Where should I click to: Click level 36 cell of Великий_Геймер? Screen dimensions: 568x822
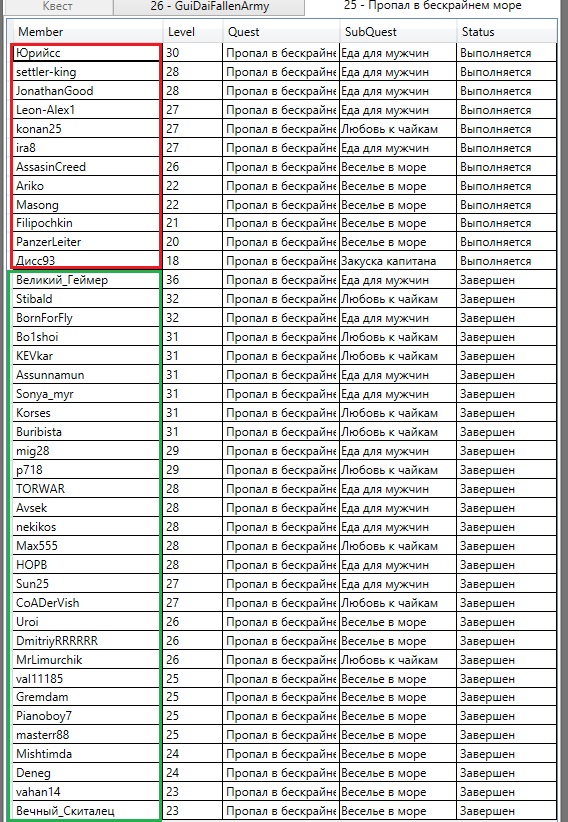192,280
